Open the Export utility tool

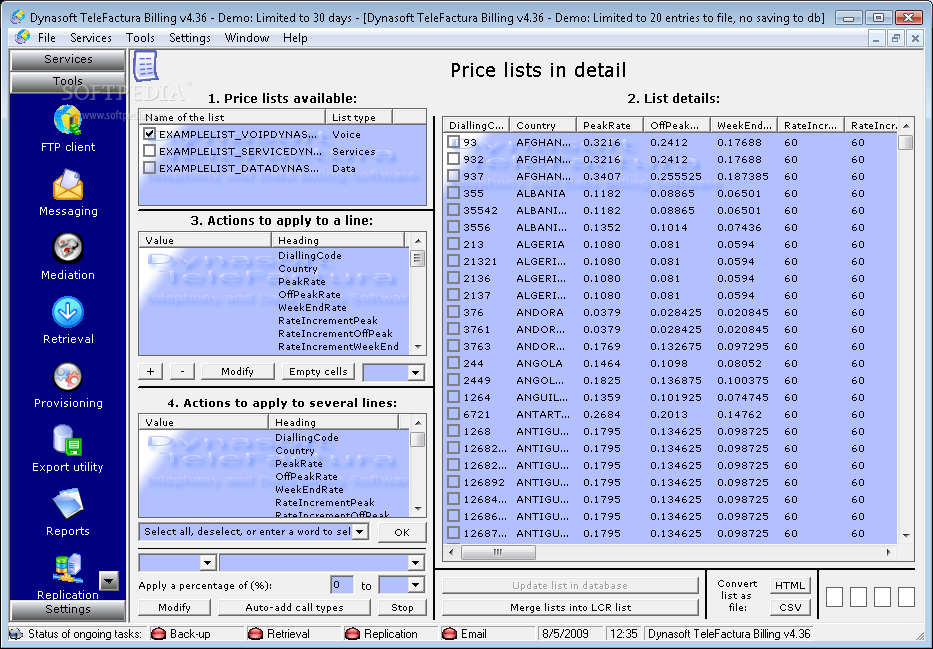pos(68,449)
